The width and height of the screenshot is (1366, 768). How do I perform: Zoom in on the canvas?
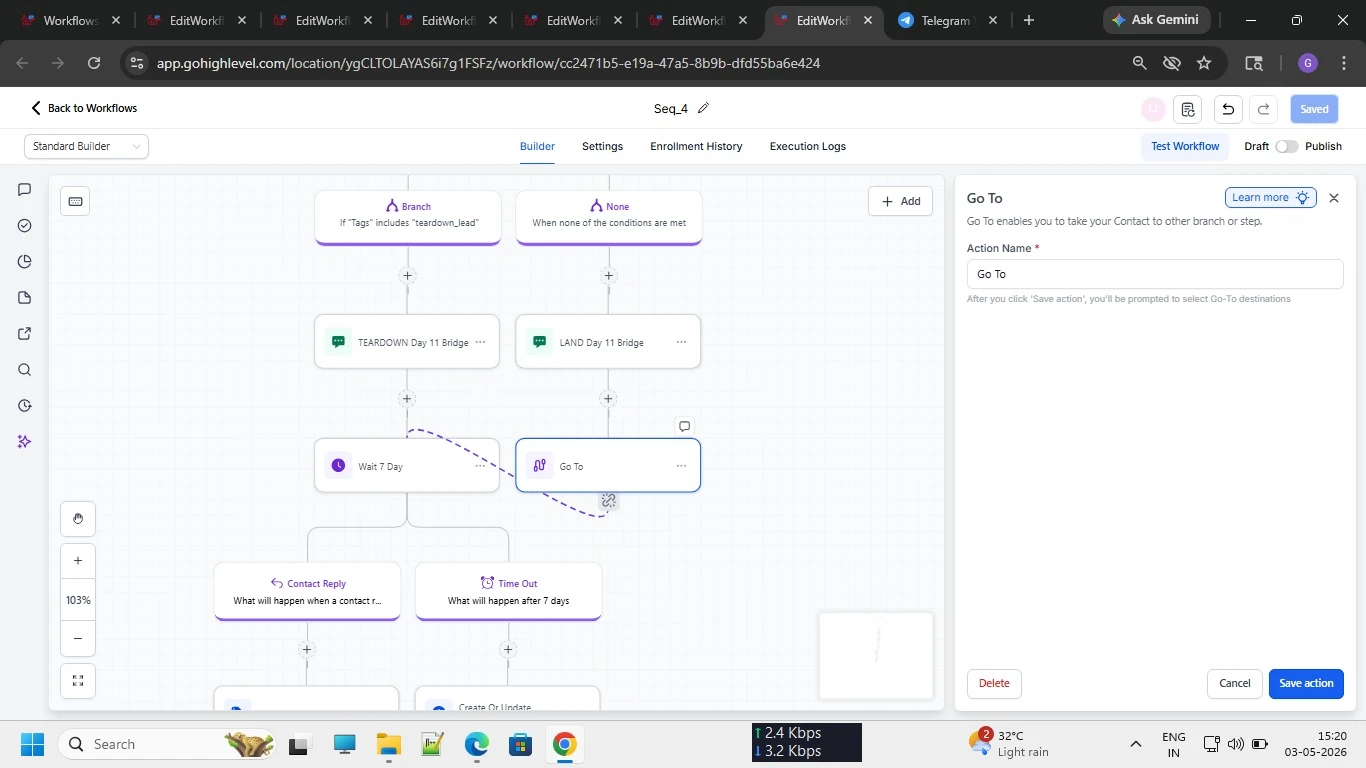coord(78,561)
